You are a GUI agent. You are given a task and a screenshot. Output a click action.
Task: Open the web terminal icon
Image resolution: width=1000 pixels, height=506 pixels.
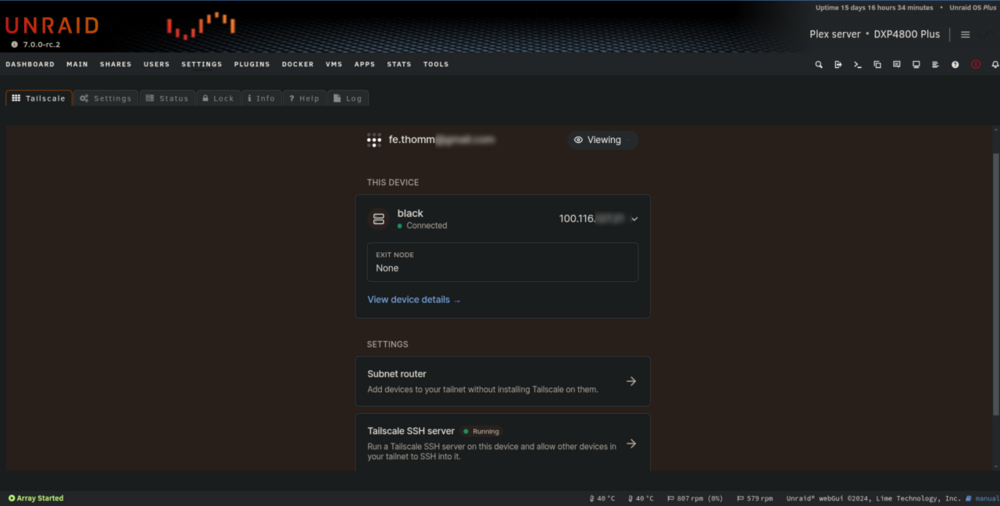point(858,64)
